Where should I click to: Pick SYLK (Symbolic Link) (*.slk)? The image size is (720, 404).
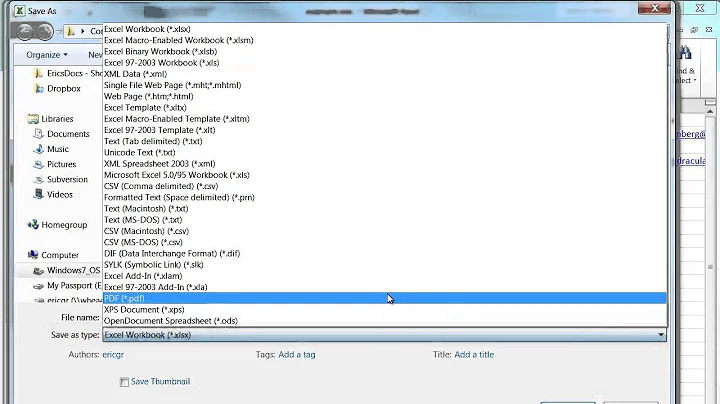click(385, 265)
